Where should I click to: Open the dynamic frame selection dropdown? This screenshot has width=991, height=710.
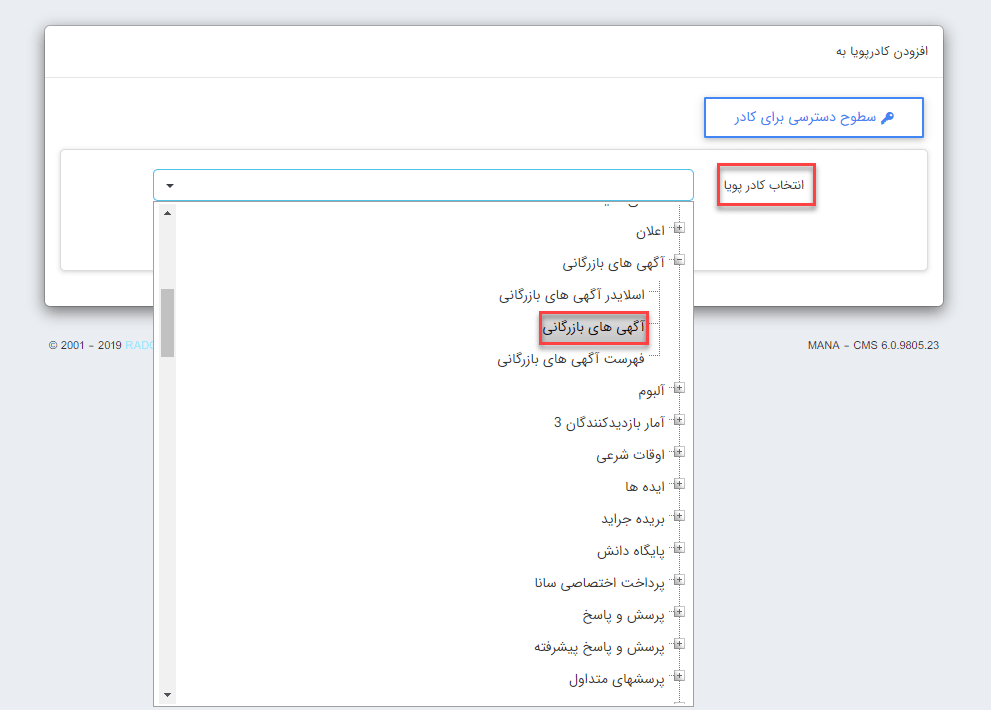[x=423, y=185]
